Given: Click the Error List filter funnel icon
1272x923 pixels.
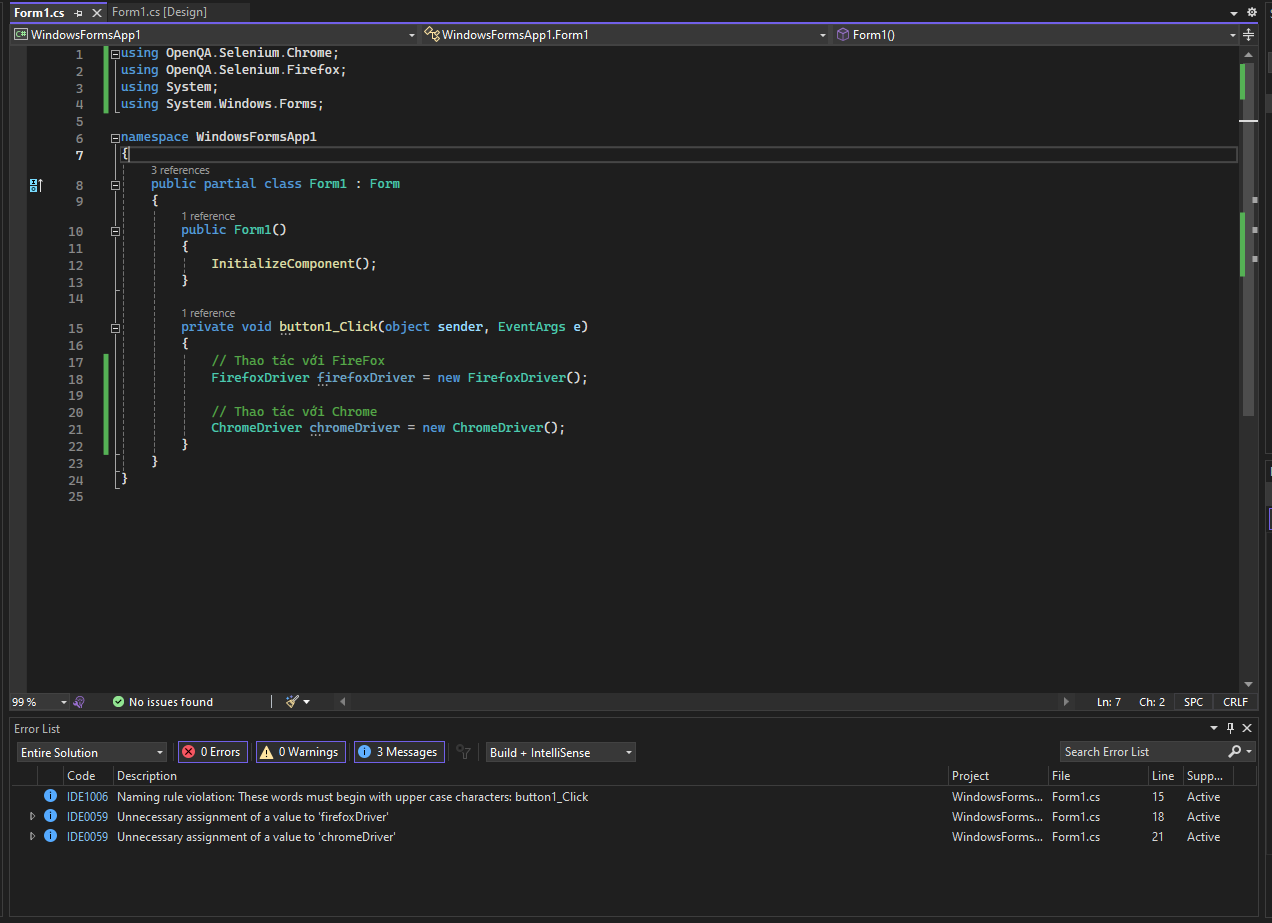Looking at the screenshot, I should [x=463, y=752].
